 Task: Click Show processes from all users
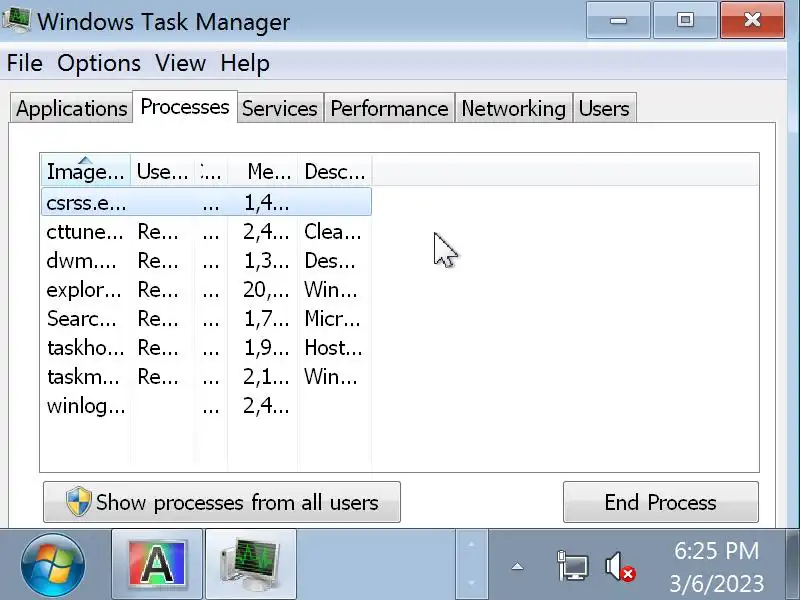[222, 502]
